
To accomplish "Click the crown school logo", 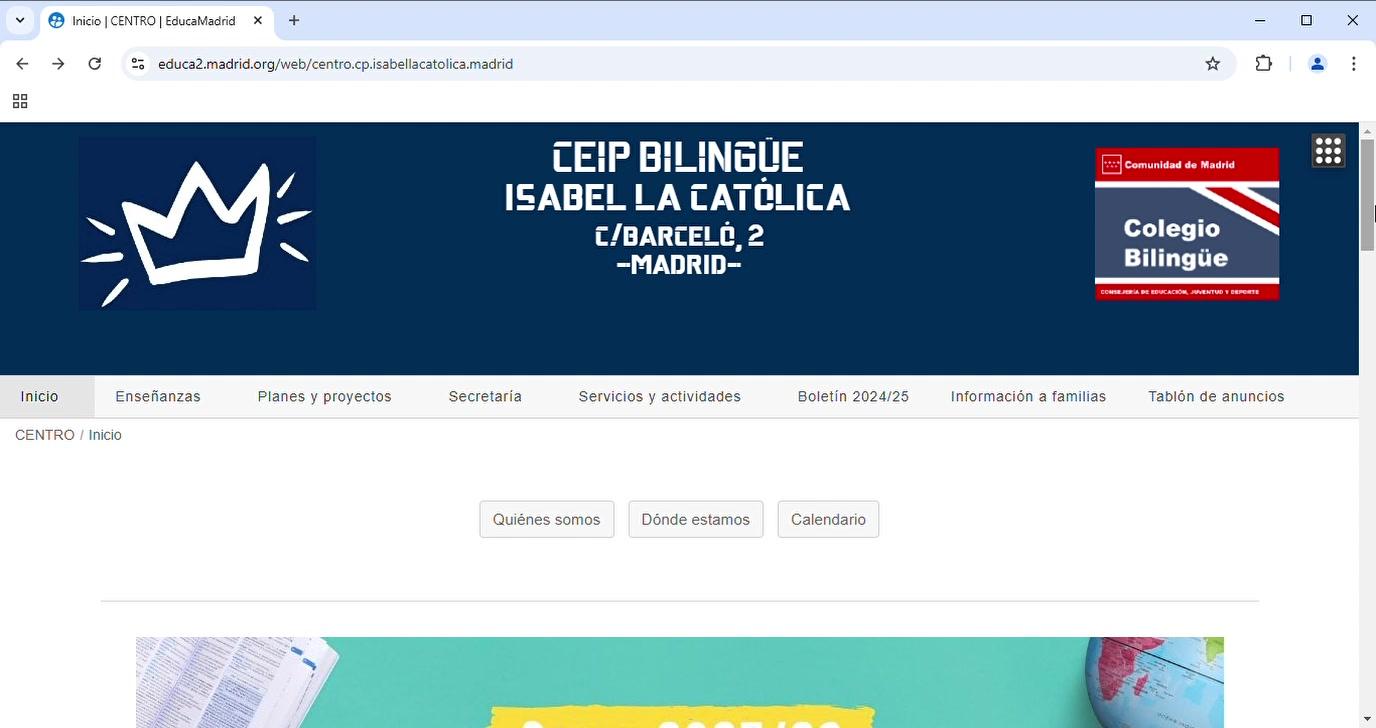I will [197, 223].
